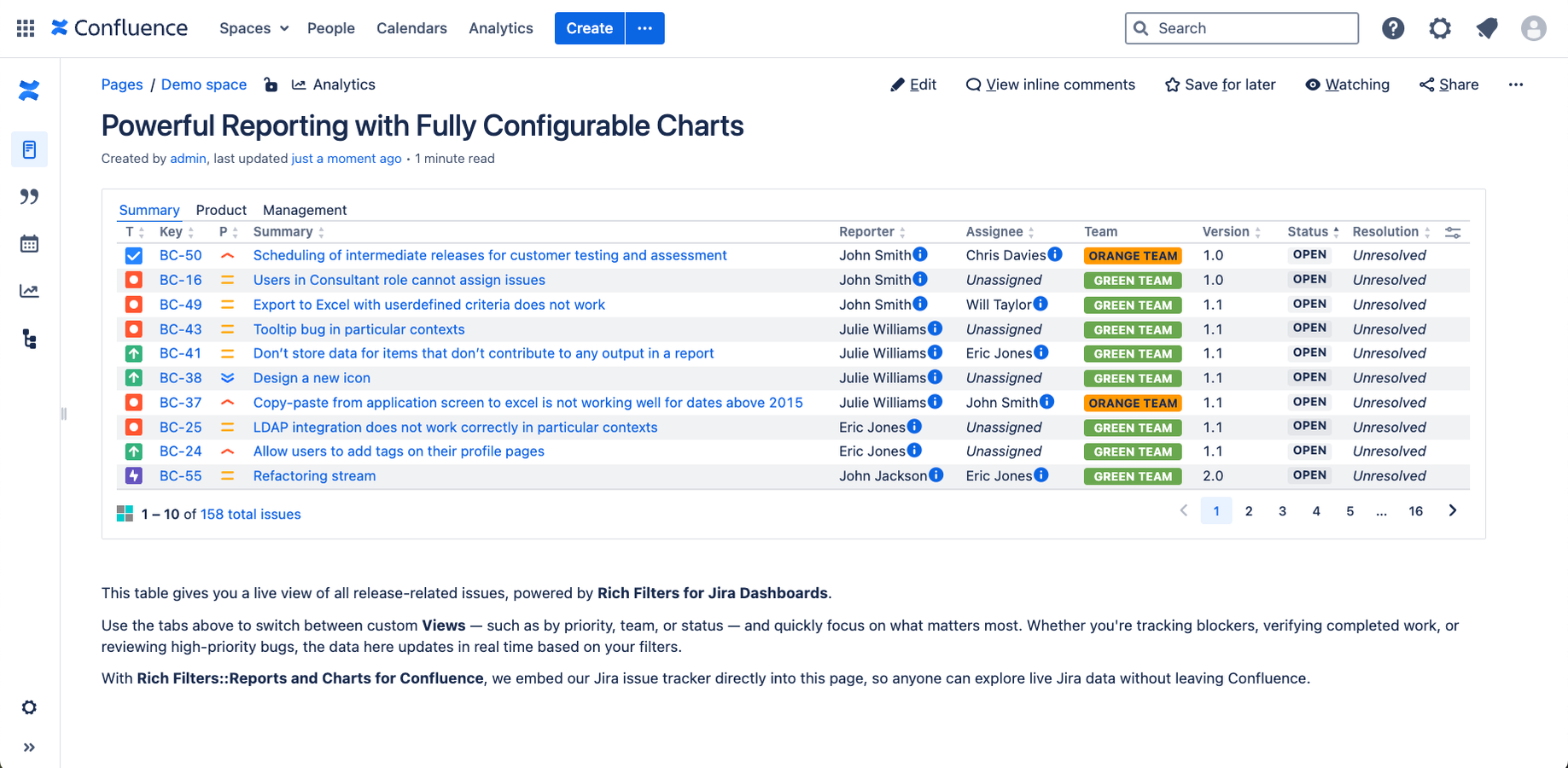Click the bug type icon for BC-16
Screen dimensions: 1568x768
[x=134, y=280]
